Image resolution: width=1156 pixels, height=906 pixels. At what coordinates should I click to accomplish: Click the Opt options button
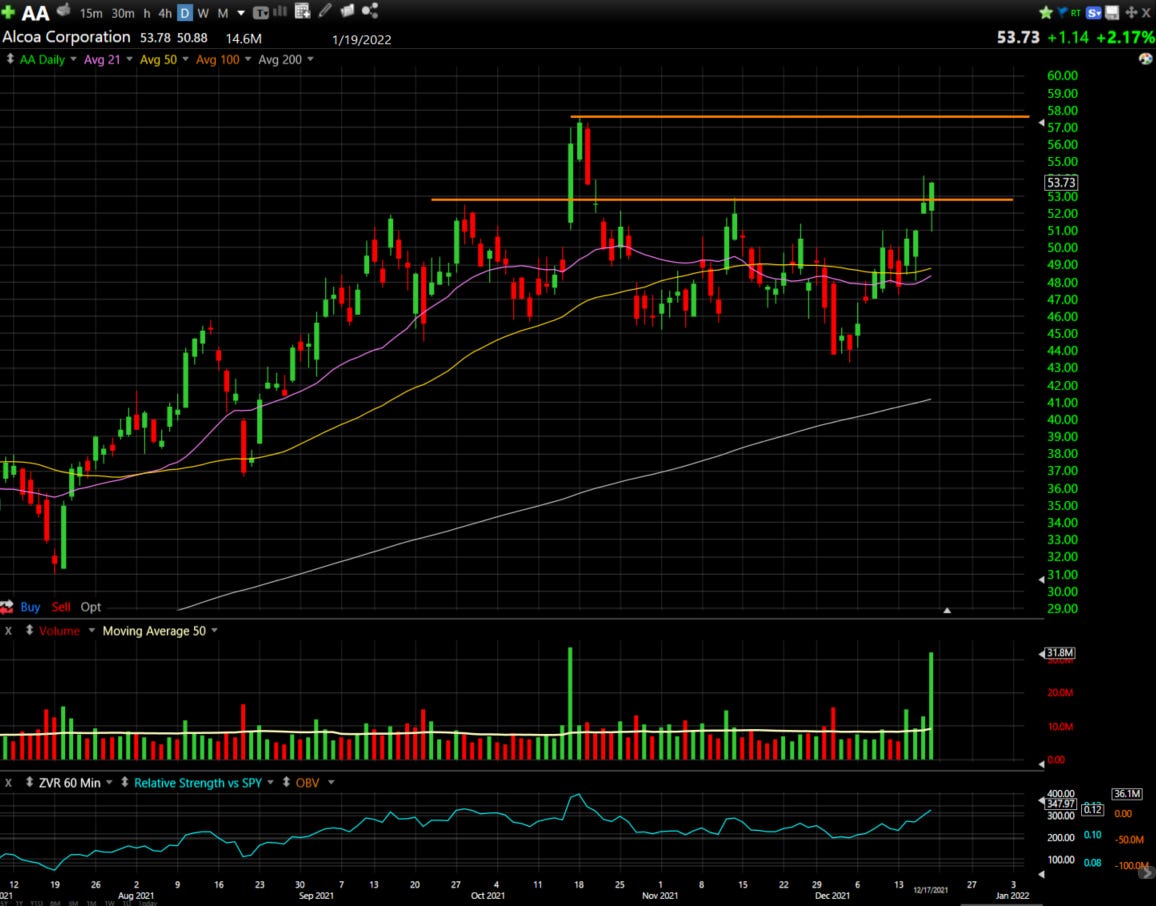coord(91,607)
